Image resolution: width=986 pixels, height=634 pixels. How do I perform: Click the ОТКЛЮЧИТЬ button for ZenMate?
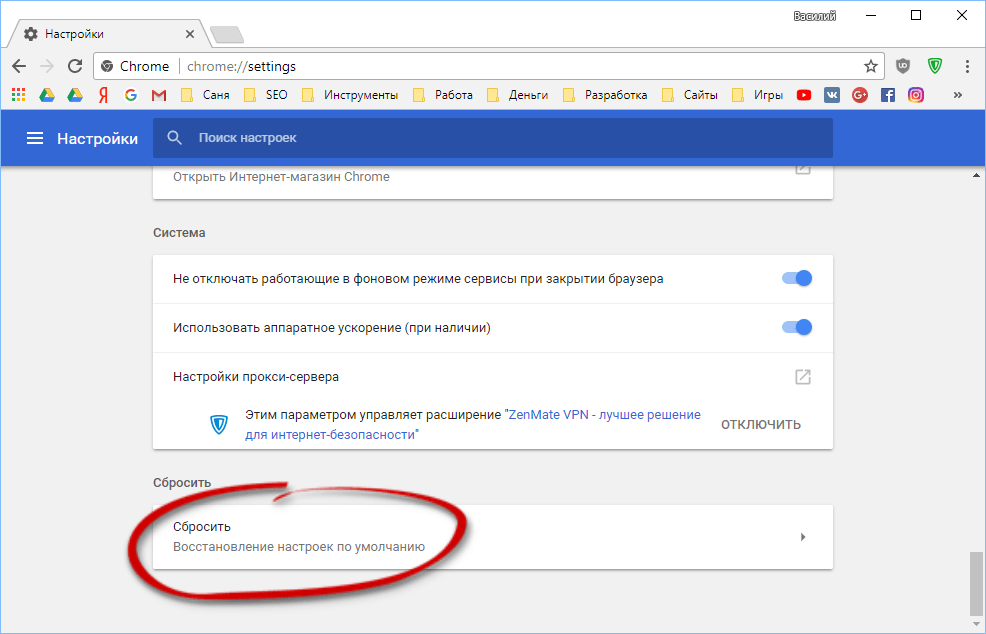click(x=761, y=424)
